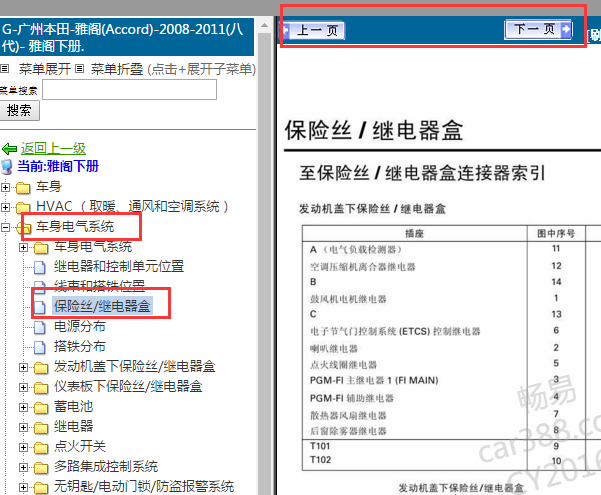The width and height of the screenshot is (601, 495).
Task: Click the icon before 菜单展开
Action: 5,69
